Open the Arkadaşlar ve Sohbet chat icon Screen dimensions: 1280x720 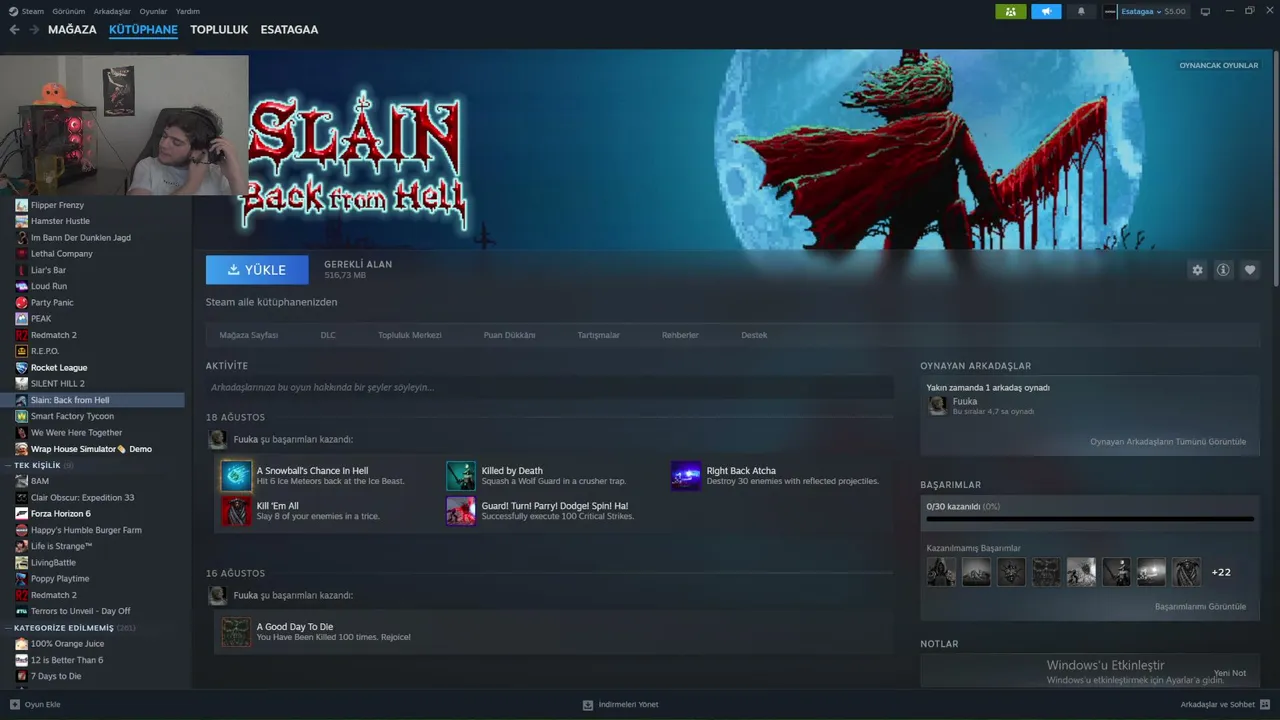tap(1265, 705)
